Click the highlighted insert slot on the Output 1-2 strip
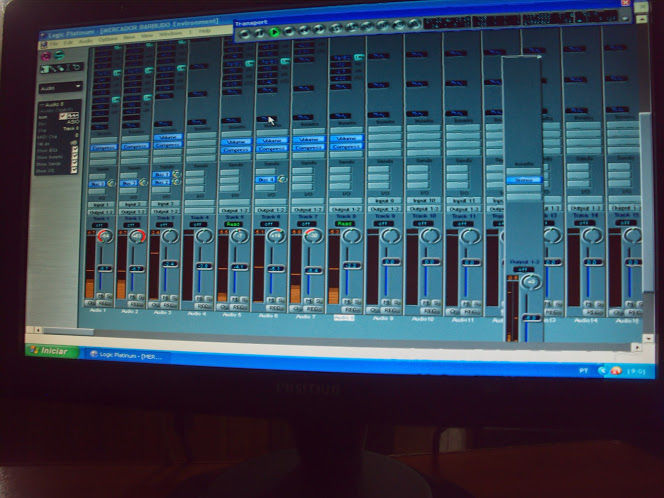 pos(524,180)
